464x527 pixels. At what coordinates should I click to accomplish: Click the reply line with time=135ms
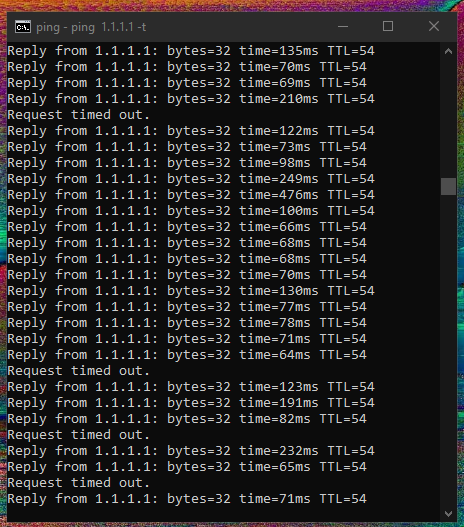(x=191, y=51)
